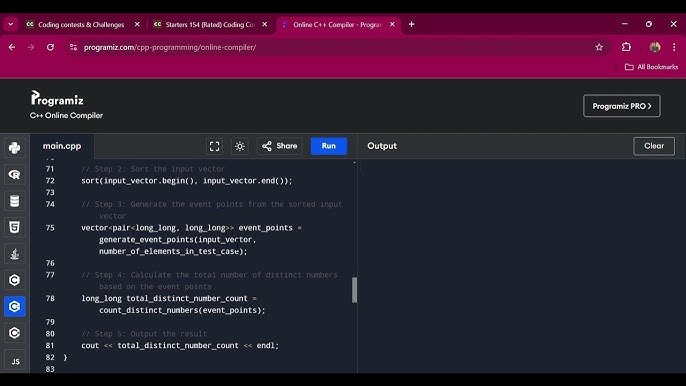Bookmark this page with star icon
The height and width of the screenshot is (386, 686).
point(599,47)
